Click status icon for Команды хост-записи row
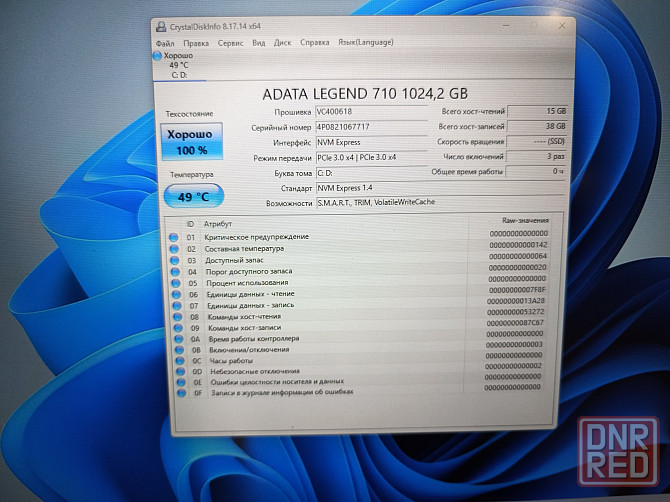The image size is (670, 502). point(178,328)
